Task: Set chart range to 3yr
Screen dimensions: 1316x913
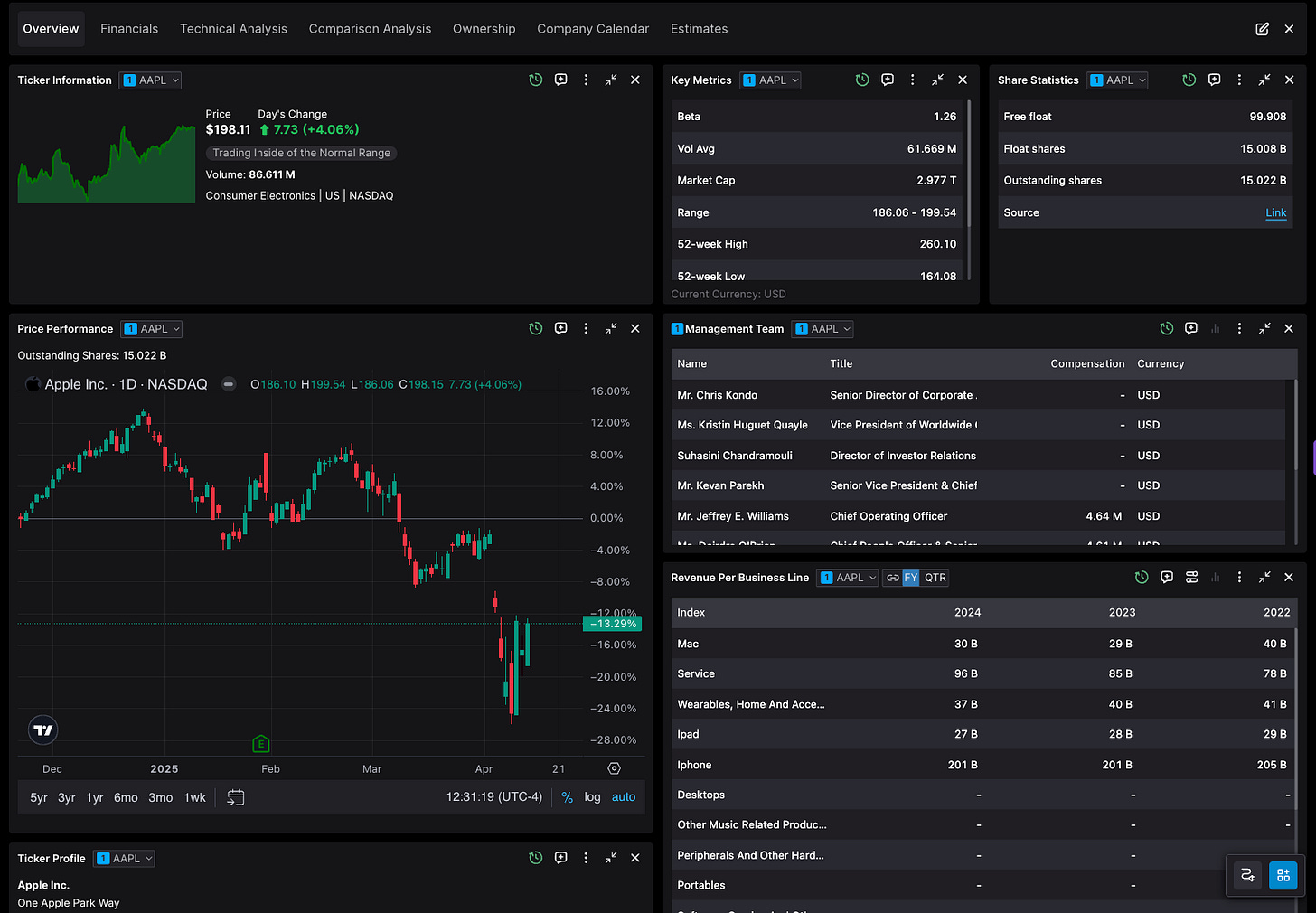Action: point(67,797)
